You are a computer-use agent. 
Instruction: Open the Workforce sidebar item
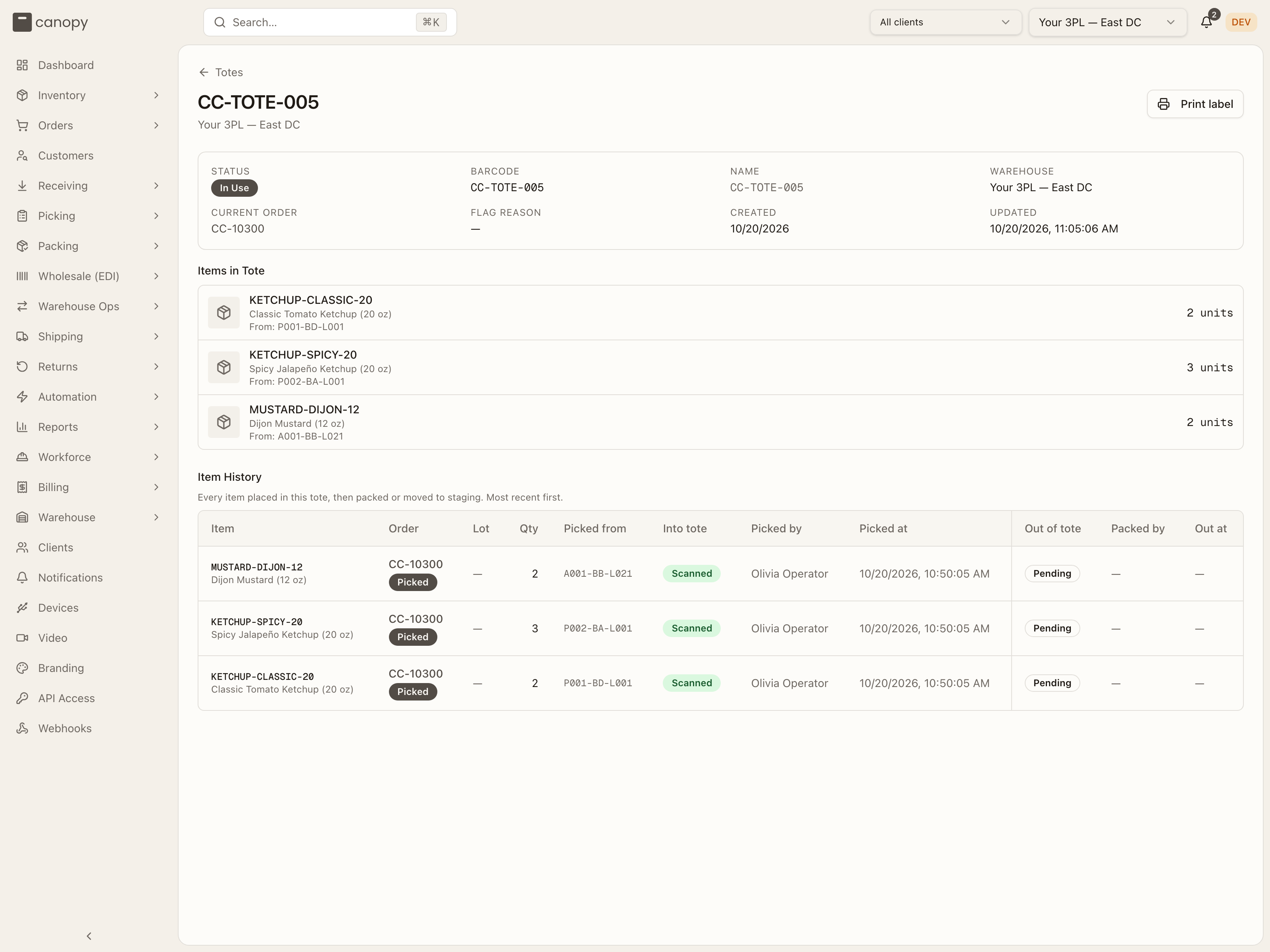pyautogui.click(x=89, y=457)
